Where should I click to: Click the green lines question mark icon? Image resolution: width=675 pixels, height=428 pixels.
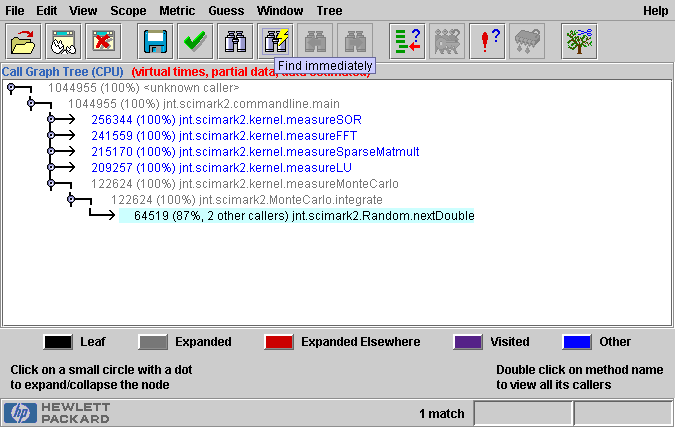407,41
